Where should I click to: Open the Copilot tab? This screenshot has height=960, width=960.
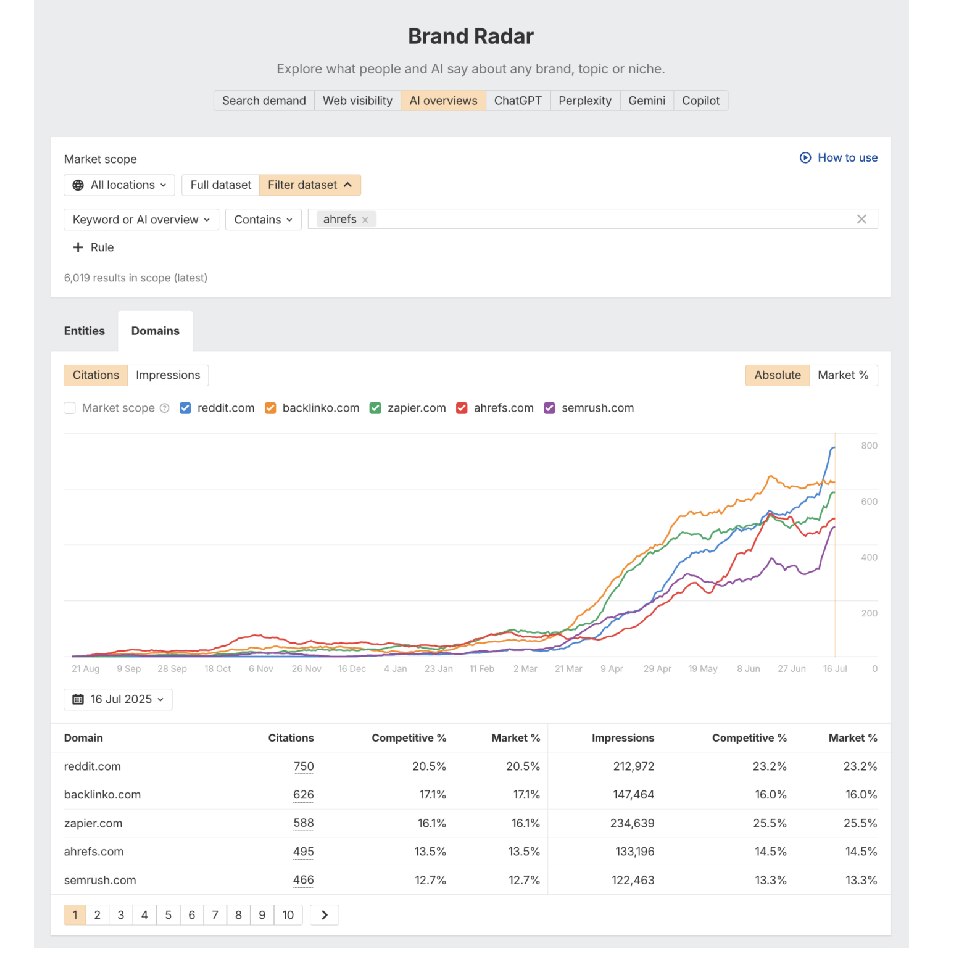[701, 100]
